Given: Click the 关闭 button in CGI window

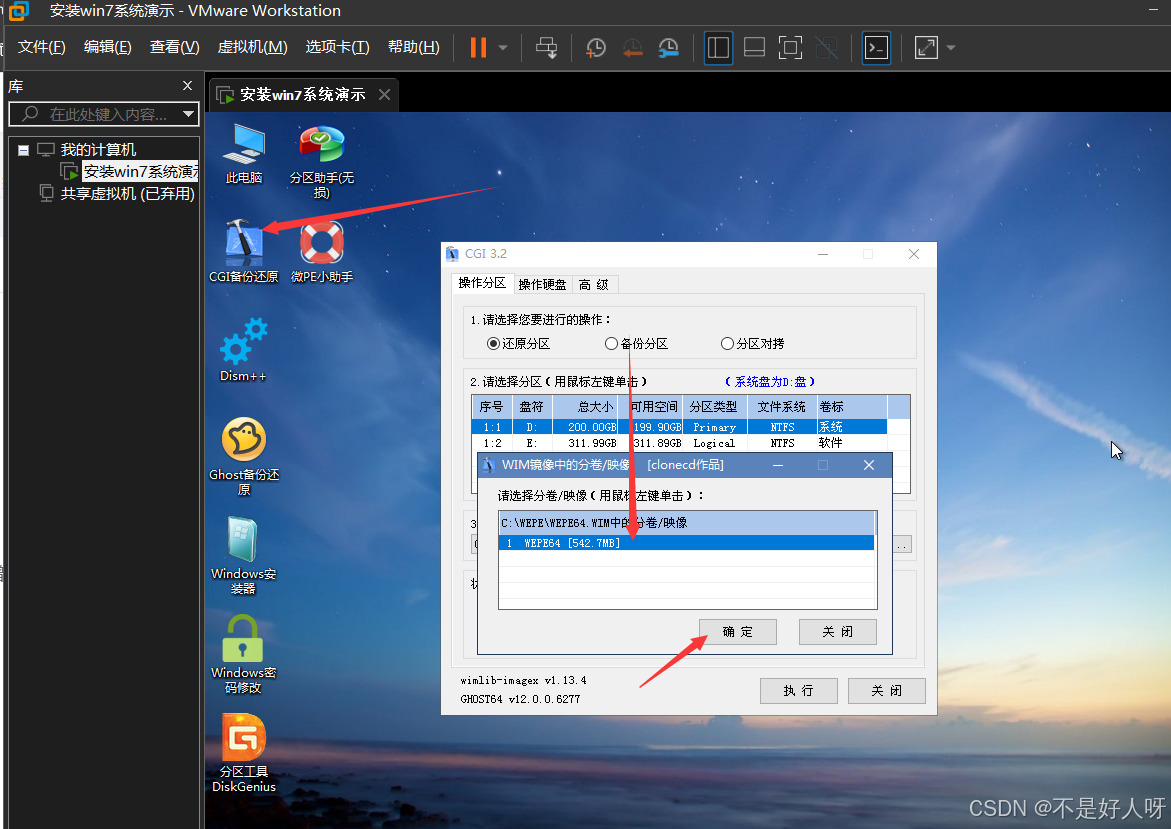Looking at the screenshot, I should [886, 691].
